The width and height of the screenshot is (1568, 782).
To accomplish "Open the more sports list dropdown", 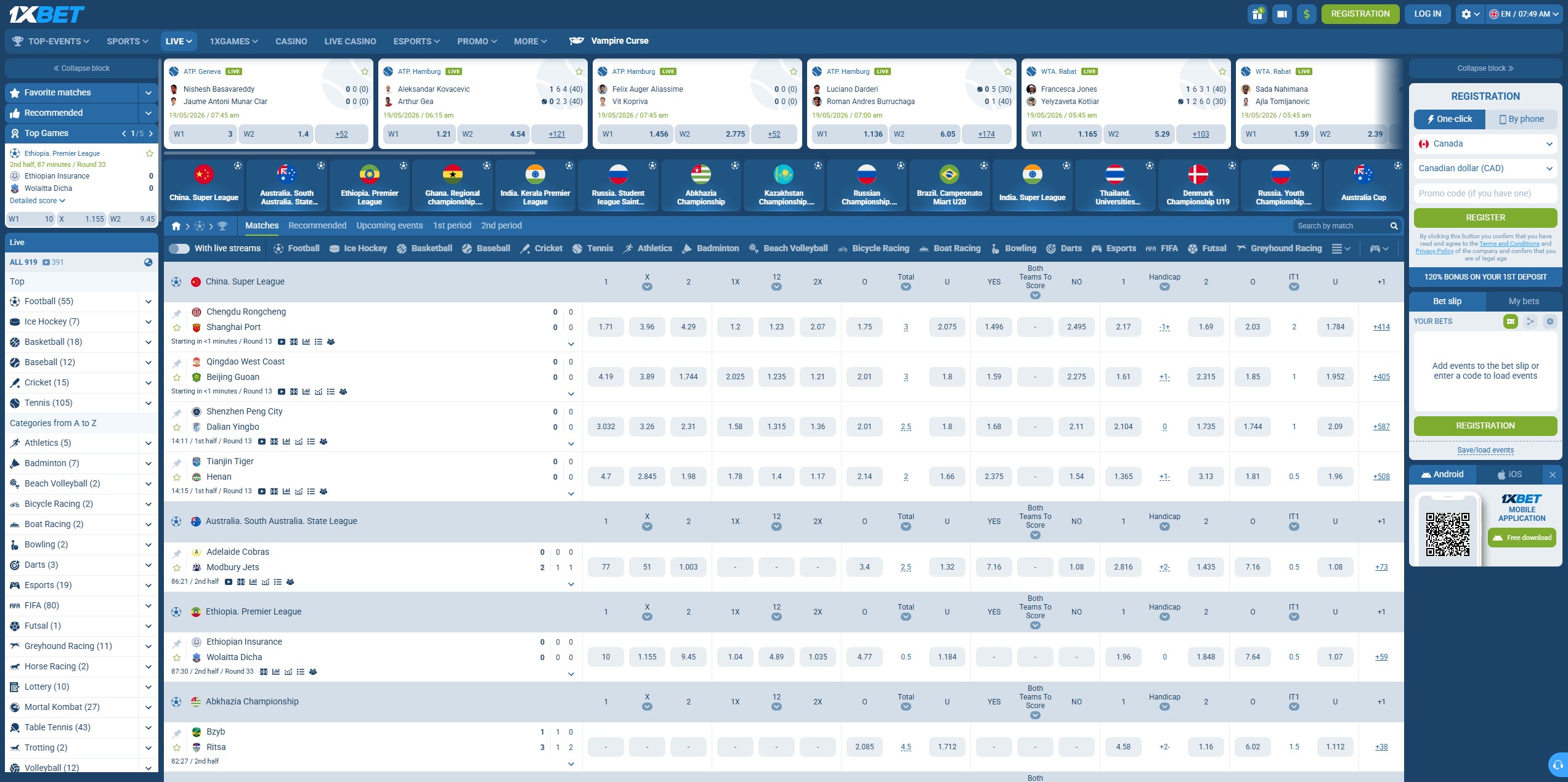I will (x=1341, y=248).
